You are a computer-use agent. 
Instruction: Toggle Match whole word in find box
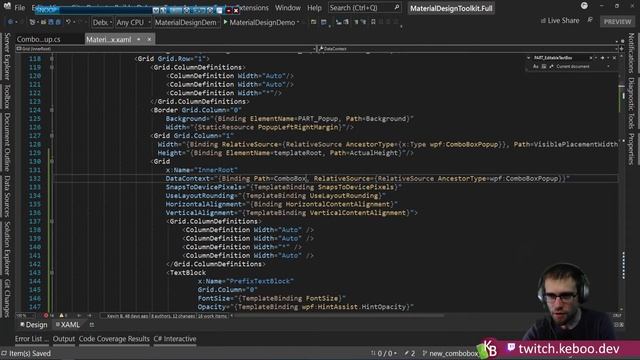coord(544,67)
